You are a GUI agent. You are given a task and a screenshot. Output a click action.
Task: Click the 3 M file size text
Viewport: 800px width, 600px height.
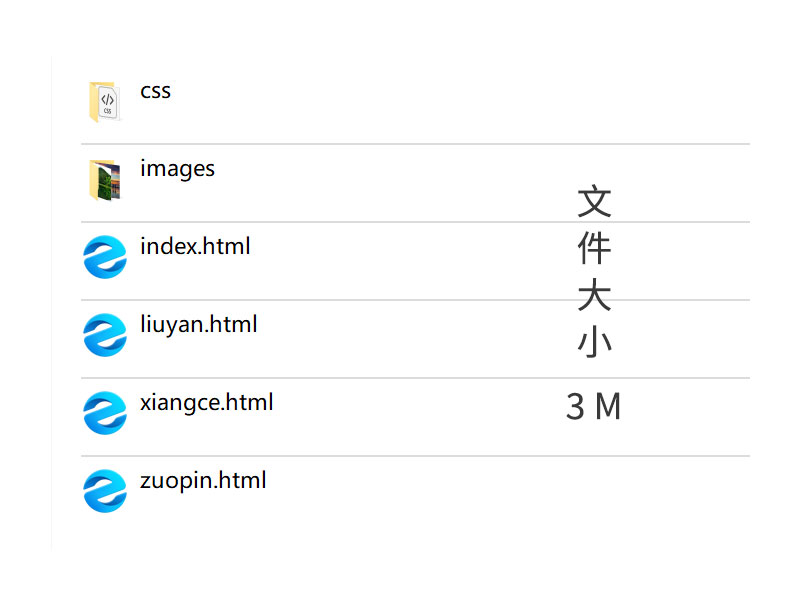coord(594,407)
